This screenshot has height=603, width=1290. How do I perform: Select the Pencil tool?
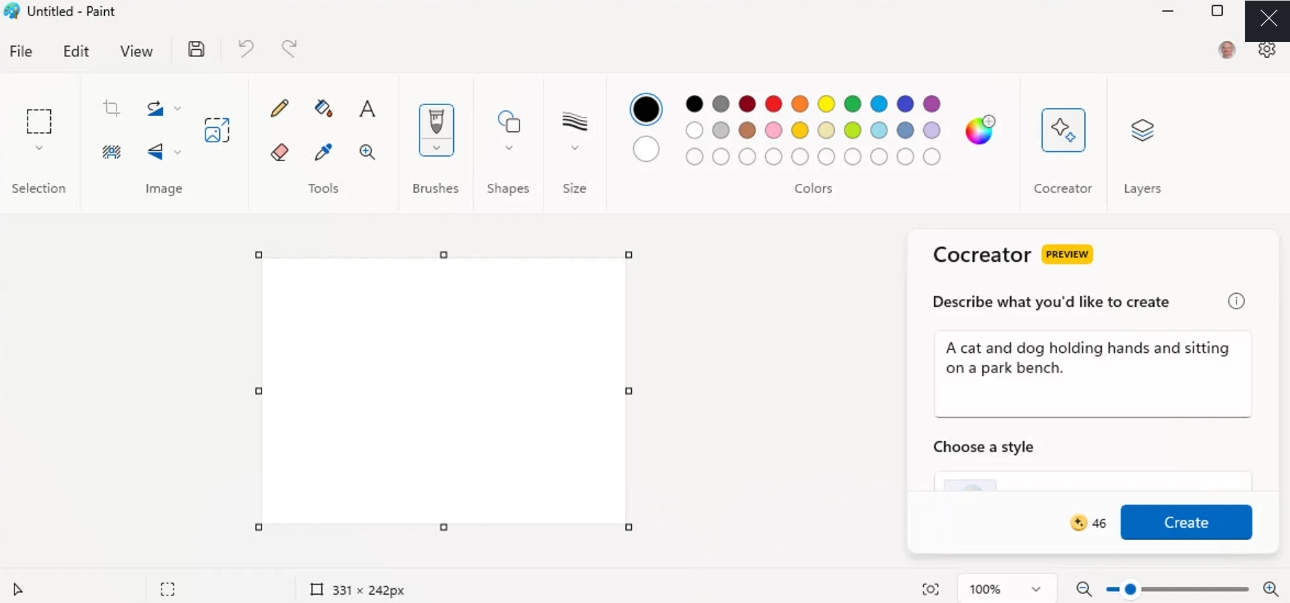pyautogui.click(x=280, y=108)
